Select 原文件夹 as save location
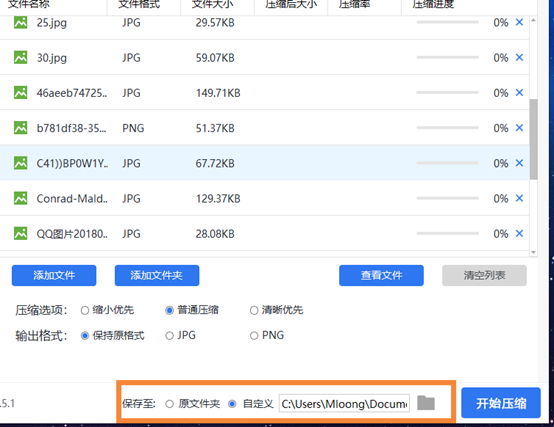 coord(170,404)
